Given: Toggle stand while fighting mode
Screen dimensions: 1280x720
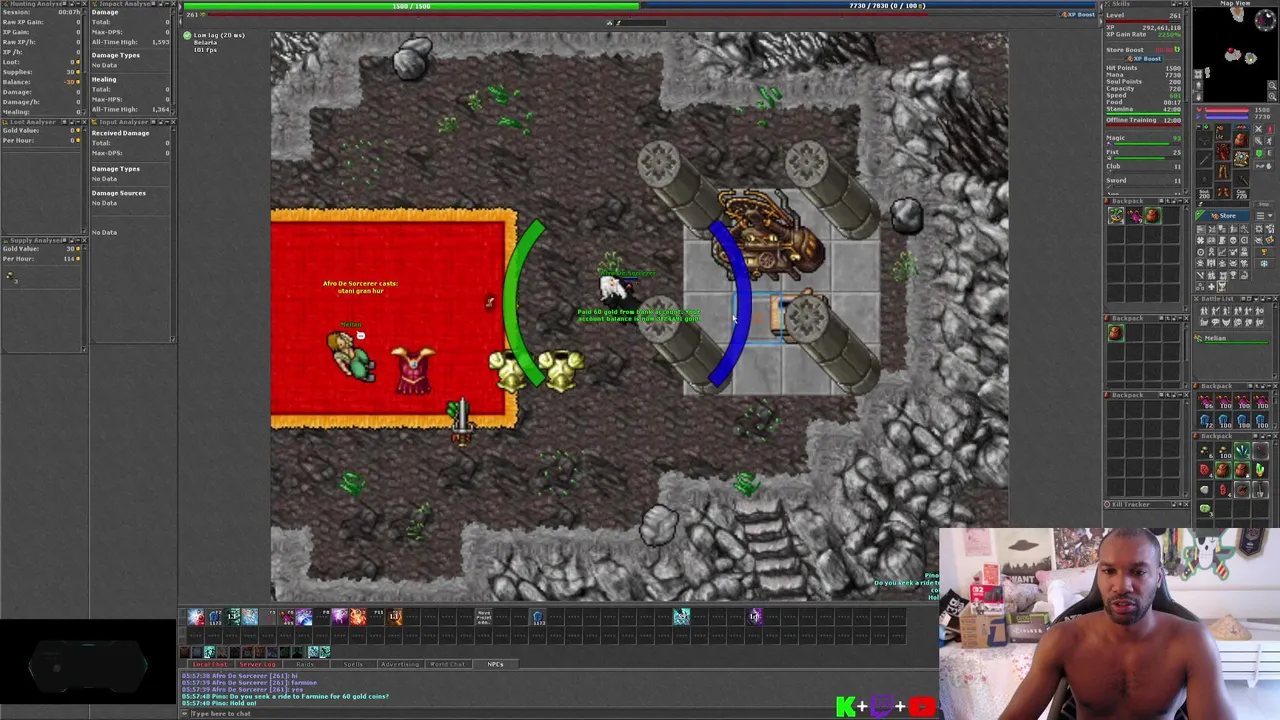Looking at the screenshot, I should point(1270,129).
